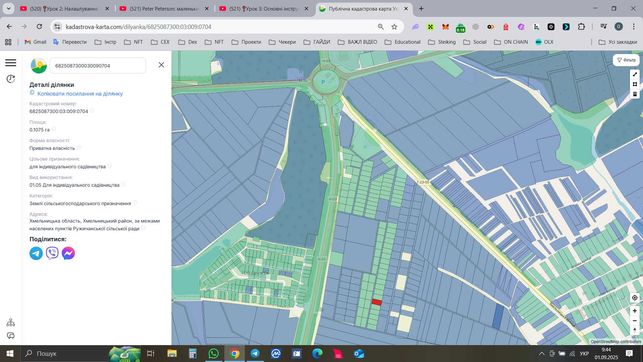Switch to Peter Peterson YouTube tab

163,9
